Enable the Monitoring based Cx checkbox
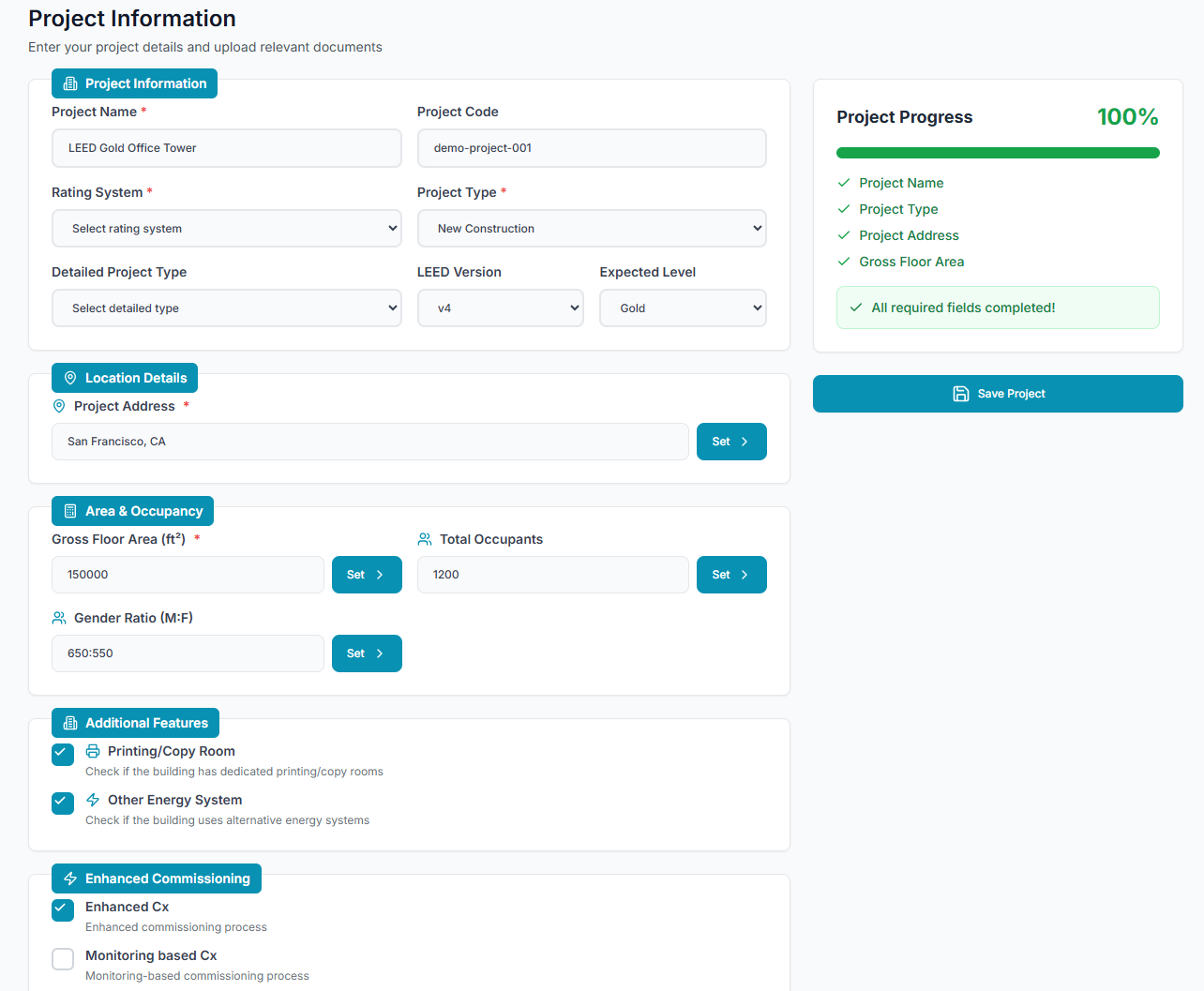 coord(63,958)
